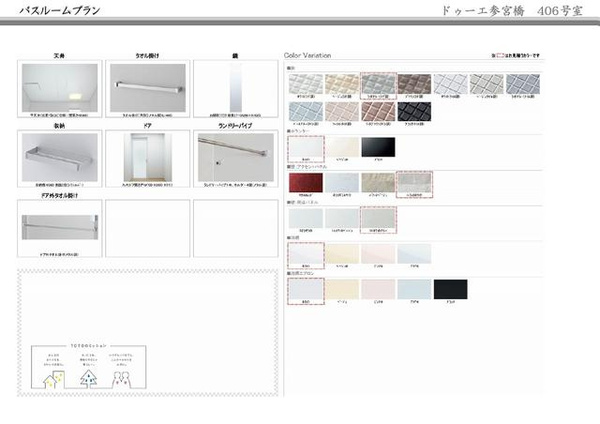Click the Color Variation heading

308,55
